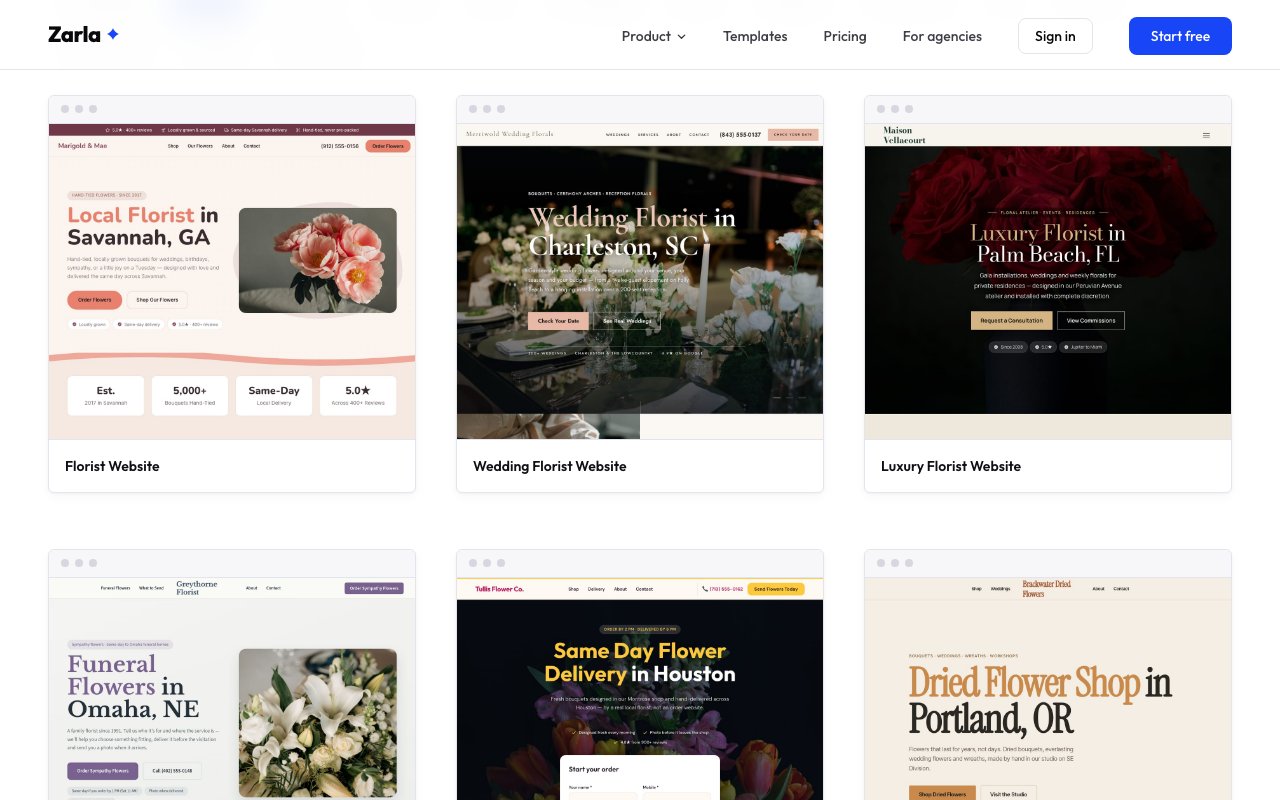The image size is (1280, 800).
Task: Click Marigold & Mae brand name in preview
Action: point(83,146)
